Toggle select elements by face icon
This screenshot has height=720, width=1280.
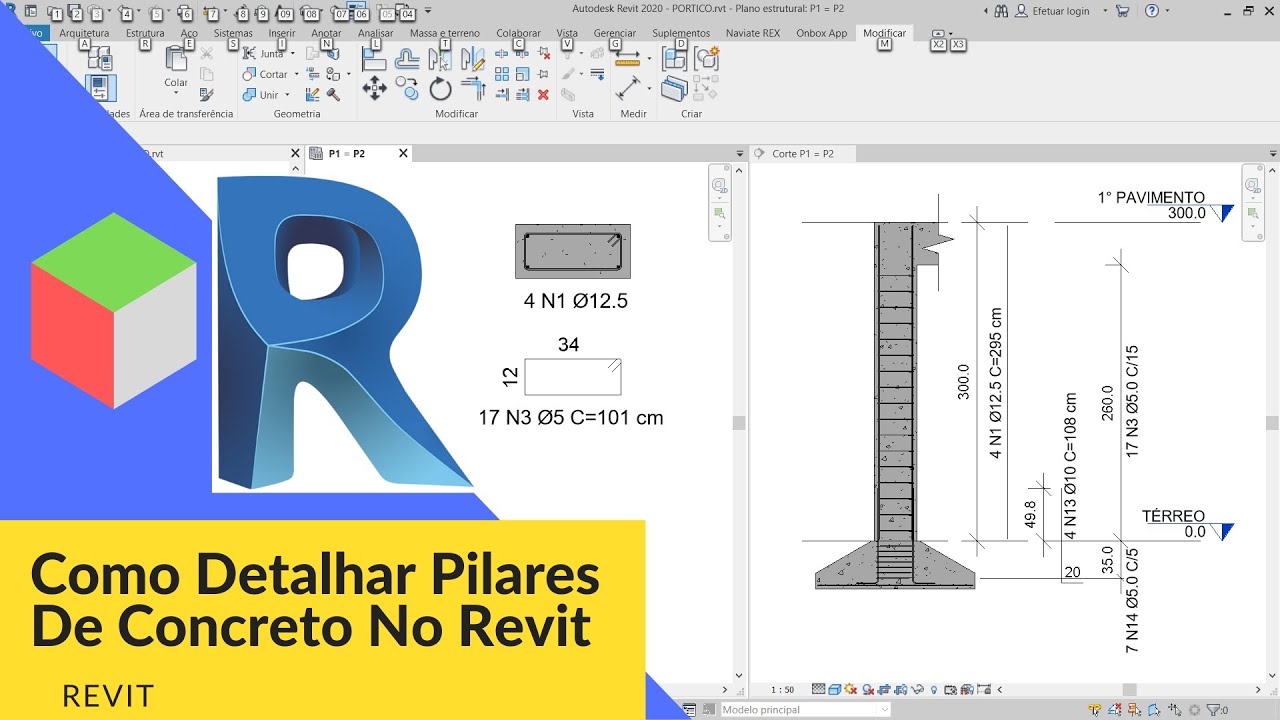(1154, 710)
